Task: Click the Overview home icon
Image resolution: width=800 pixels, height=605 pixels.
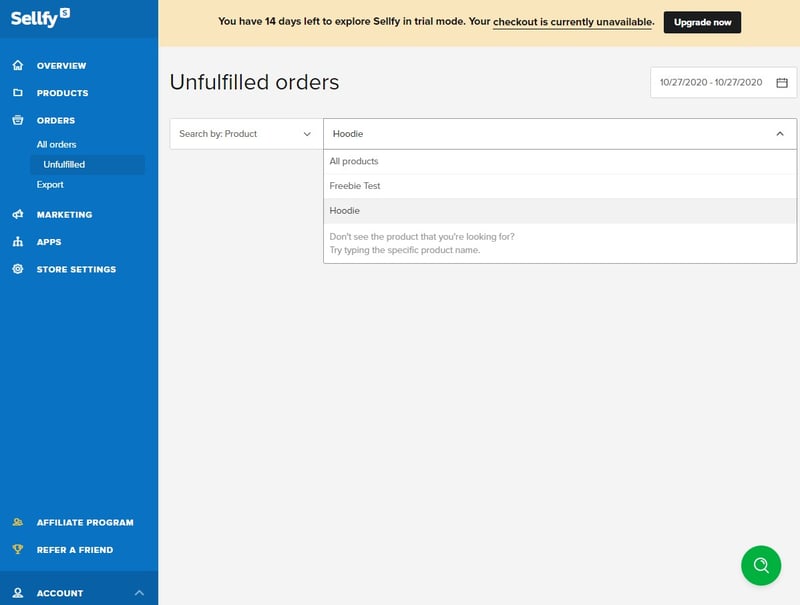Action: tap(17, 66)
